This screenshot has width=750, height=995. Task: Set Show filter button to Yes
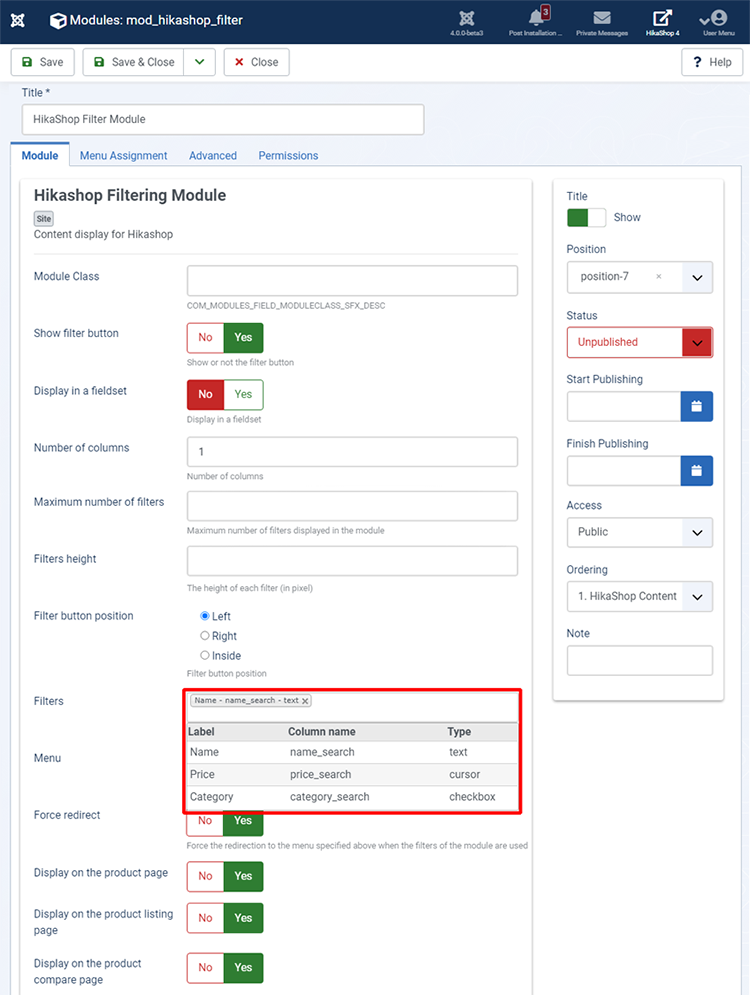point(244,338)
